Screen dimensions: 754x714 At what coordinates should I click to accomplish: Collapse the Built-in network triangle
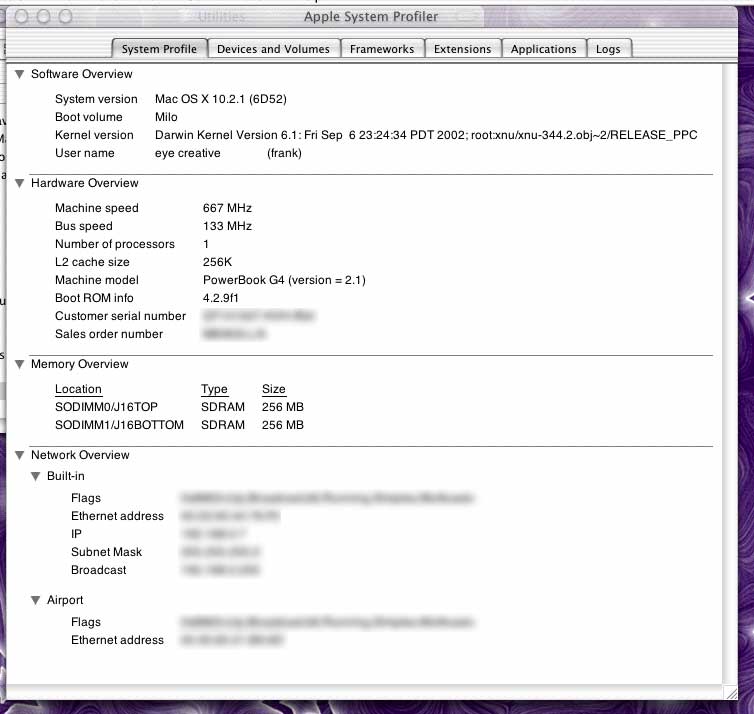coord(36,476)
